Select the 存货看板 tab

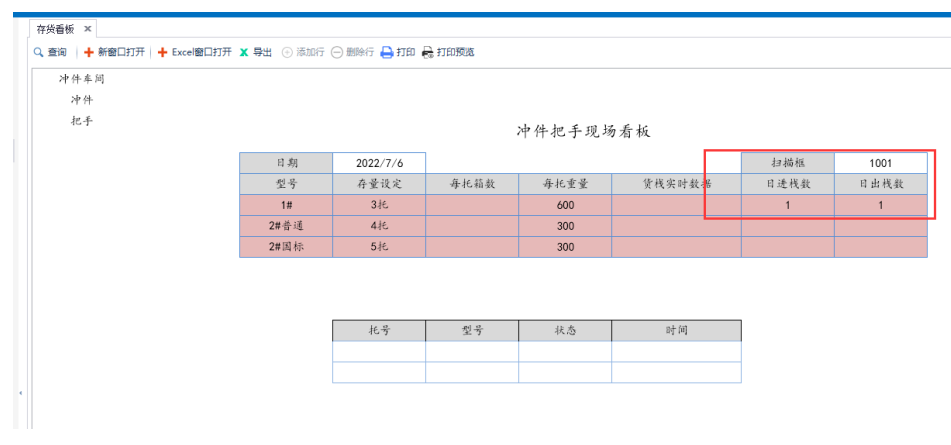pos(55,30)
